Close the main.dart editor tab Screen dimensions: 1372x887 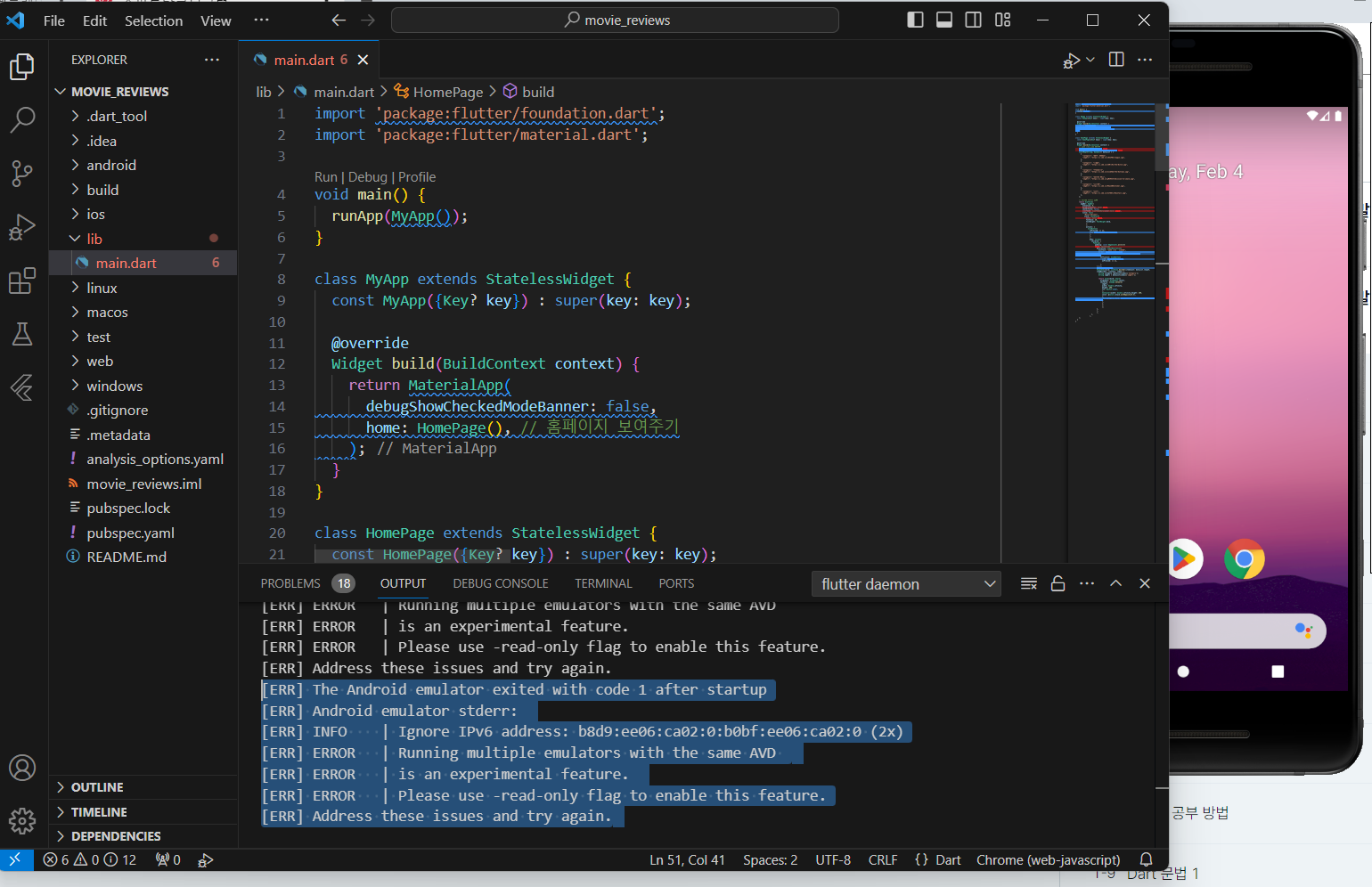tap(363, 60)
